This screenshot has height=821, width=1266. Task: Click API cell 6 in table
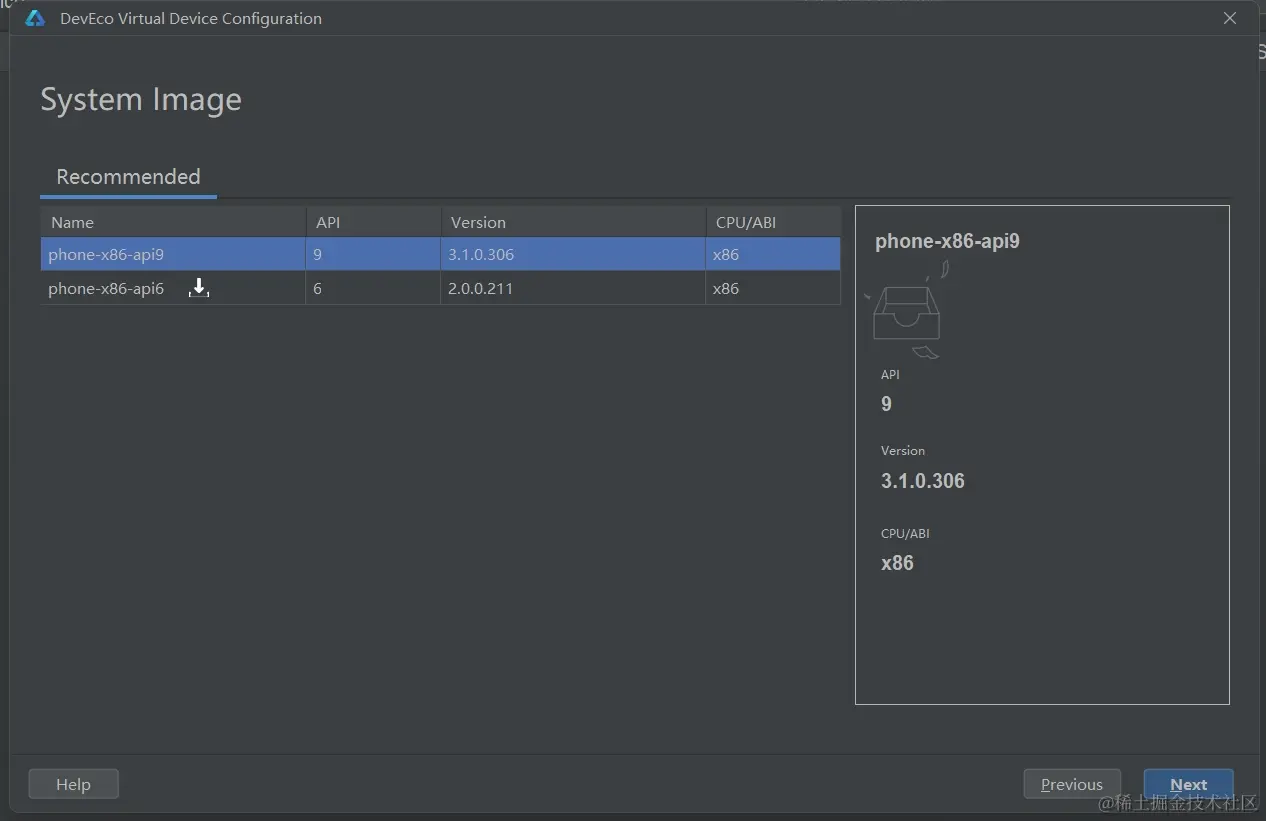click(373, 288)
